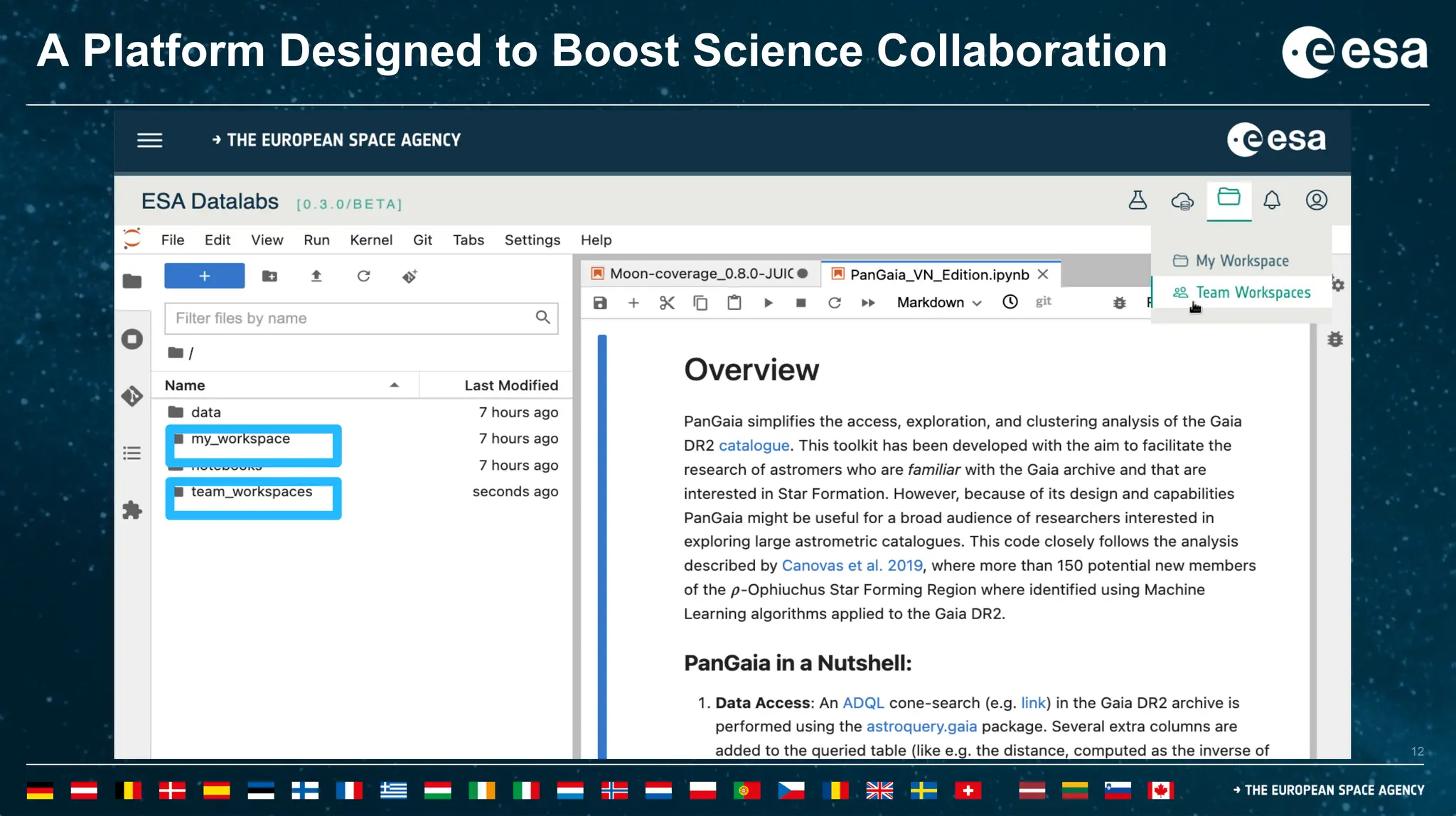This screenshot has width=1456, height=816.
Task: Follow the ADQL link
Action: tap(863, 703)
